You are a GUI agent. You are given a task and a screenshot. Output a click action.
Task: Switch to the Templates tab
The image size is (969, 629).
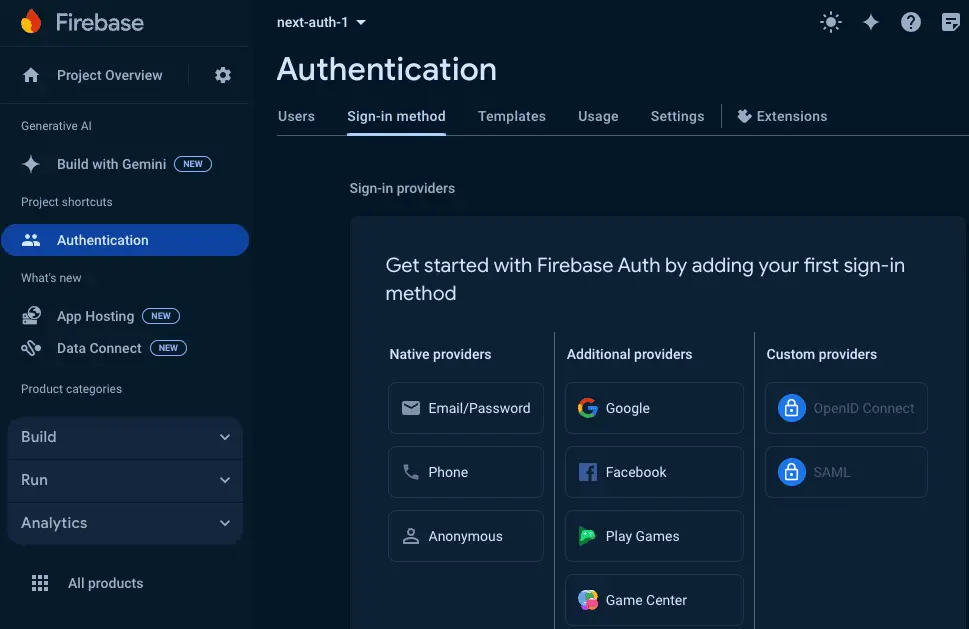point(511,116)
